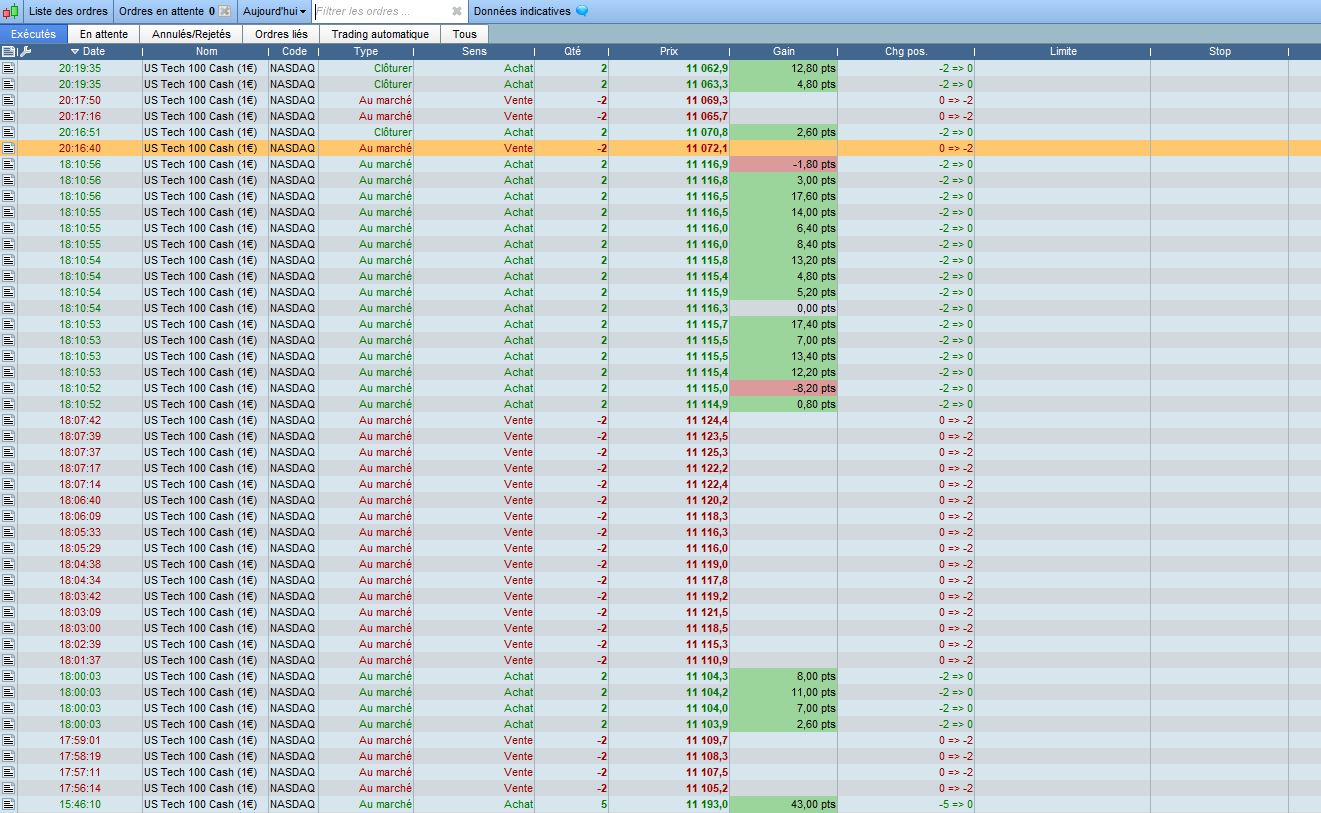Click the price 11 193,0
1321x813 pixels.
pos(707,804)
